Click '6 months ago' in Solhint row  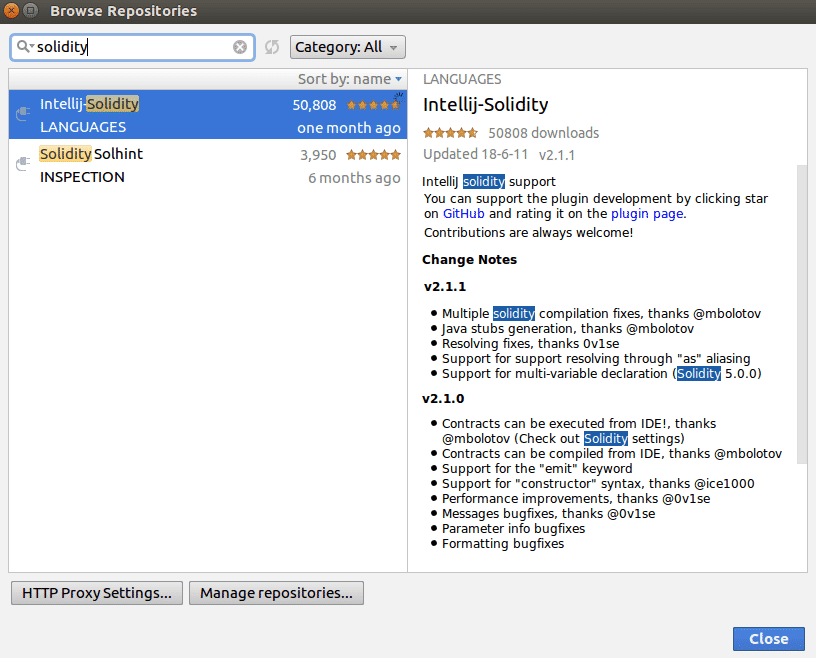354,178
